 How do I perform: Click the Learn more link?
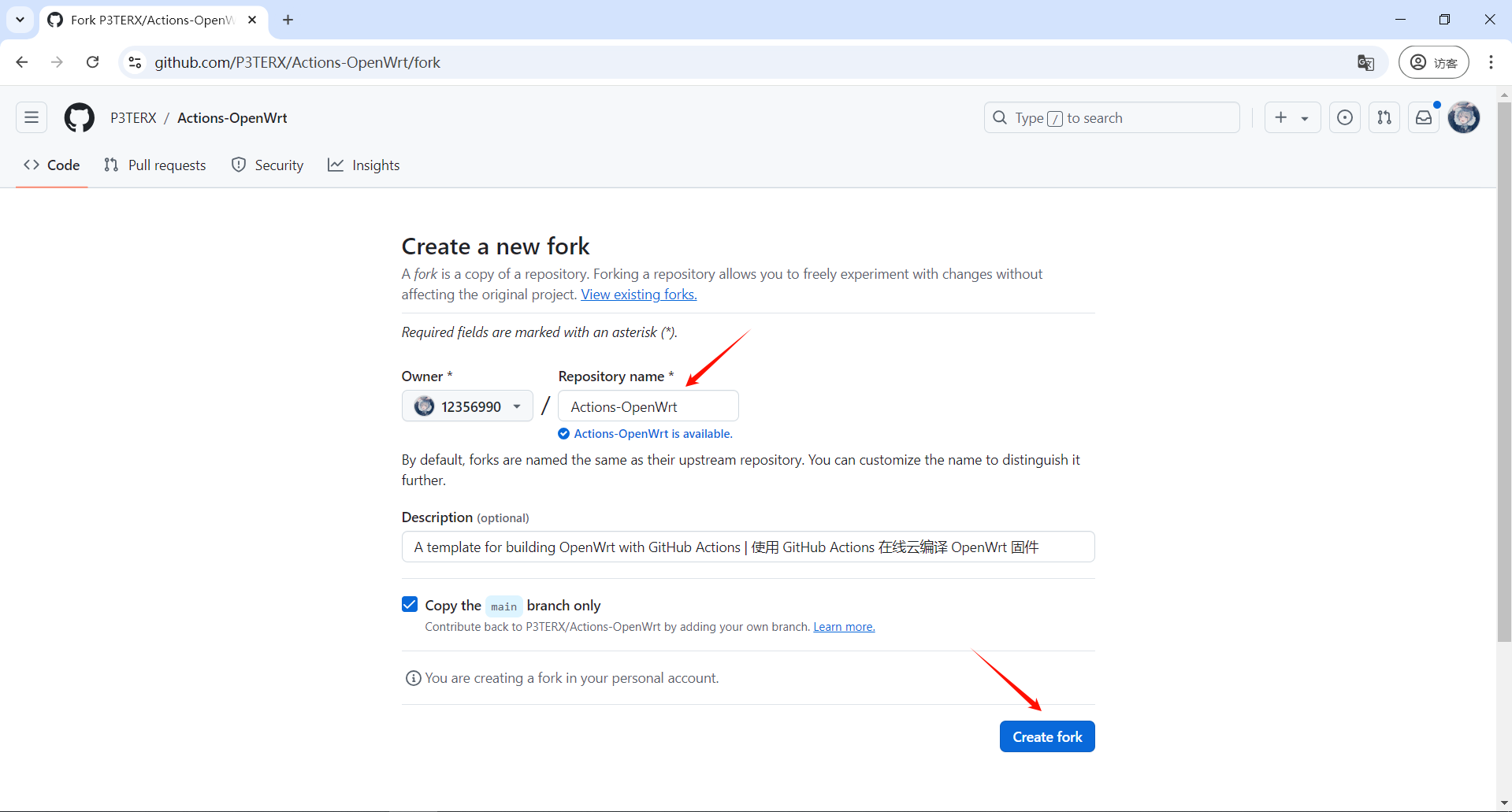point(844,627)
